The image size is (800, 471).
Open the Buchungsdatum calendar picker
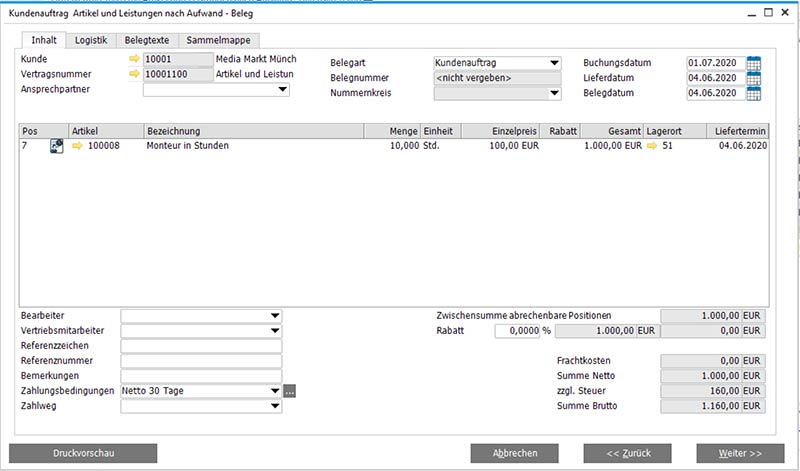[x=753, y=64]
